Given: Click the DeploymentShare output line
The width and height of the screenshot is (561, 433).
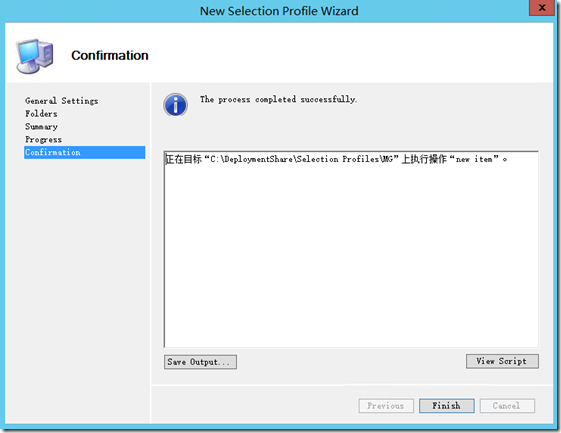Looking at the screenshot, I should tap(336, 159).
